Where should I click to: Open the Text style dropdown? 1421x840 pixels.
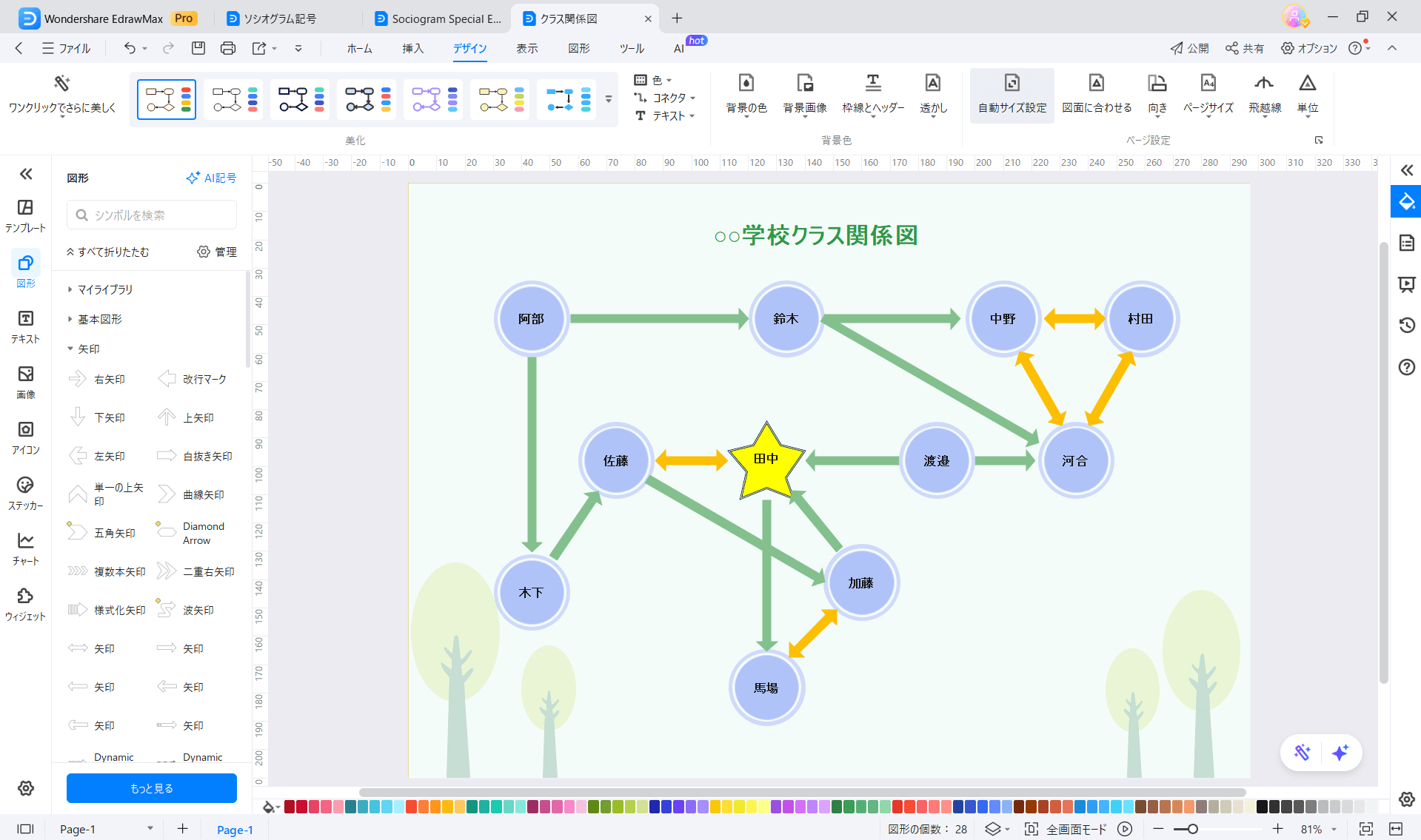664,115
